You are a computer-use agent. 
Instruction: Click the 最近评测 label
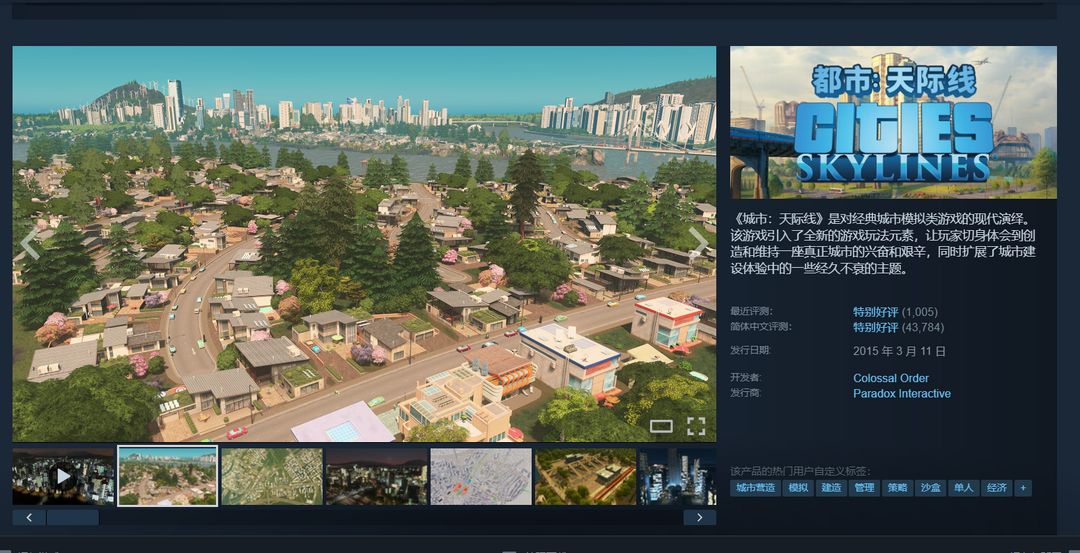(751, 311)
